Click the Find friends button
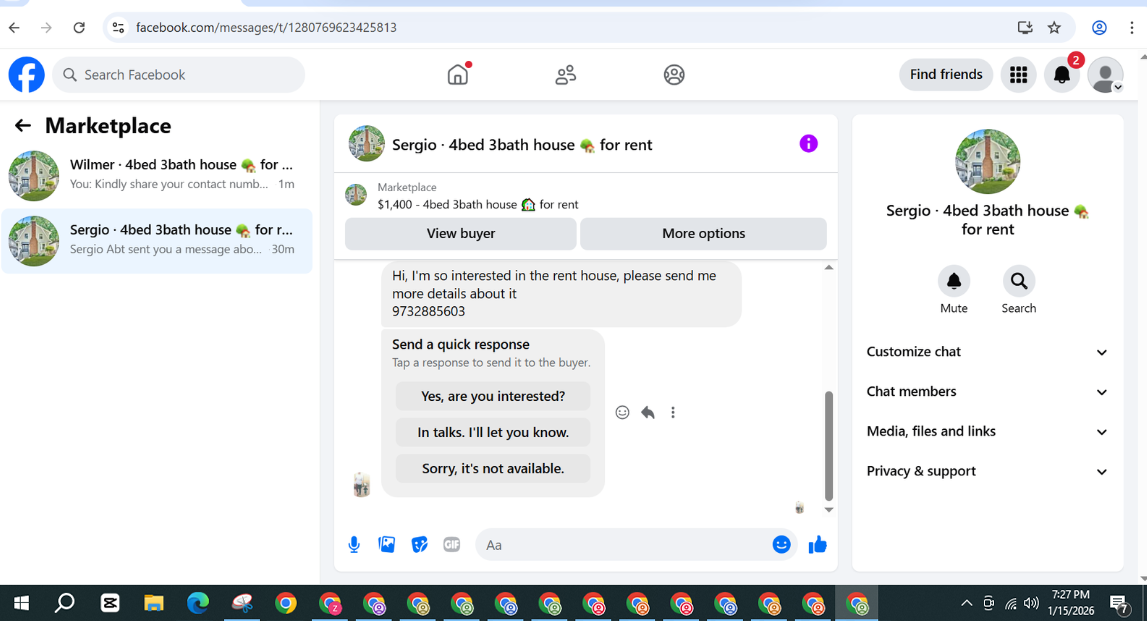The image size is (1147, 621). [x=946, y=75]
